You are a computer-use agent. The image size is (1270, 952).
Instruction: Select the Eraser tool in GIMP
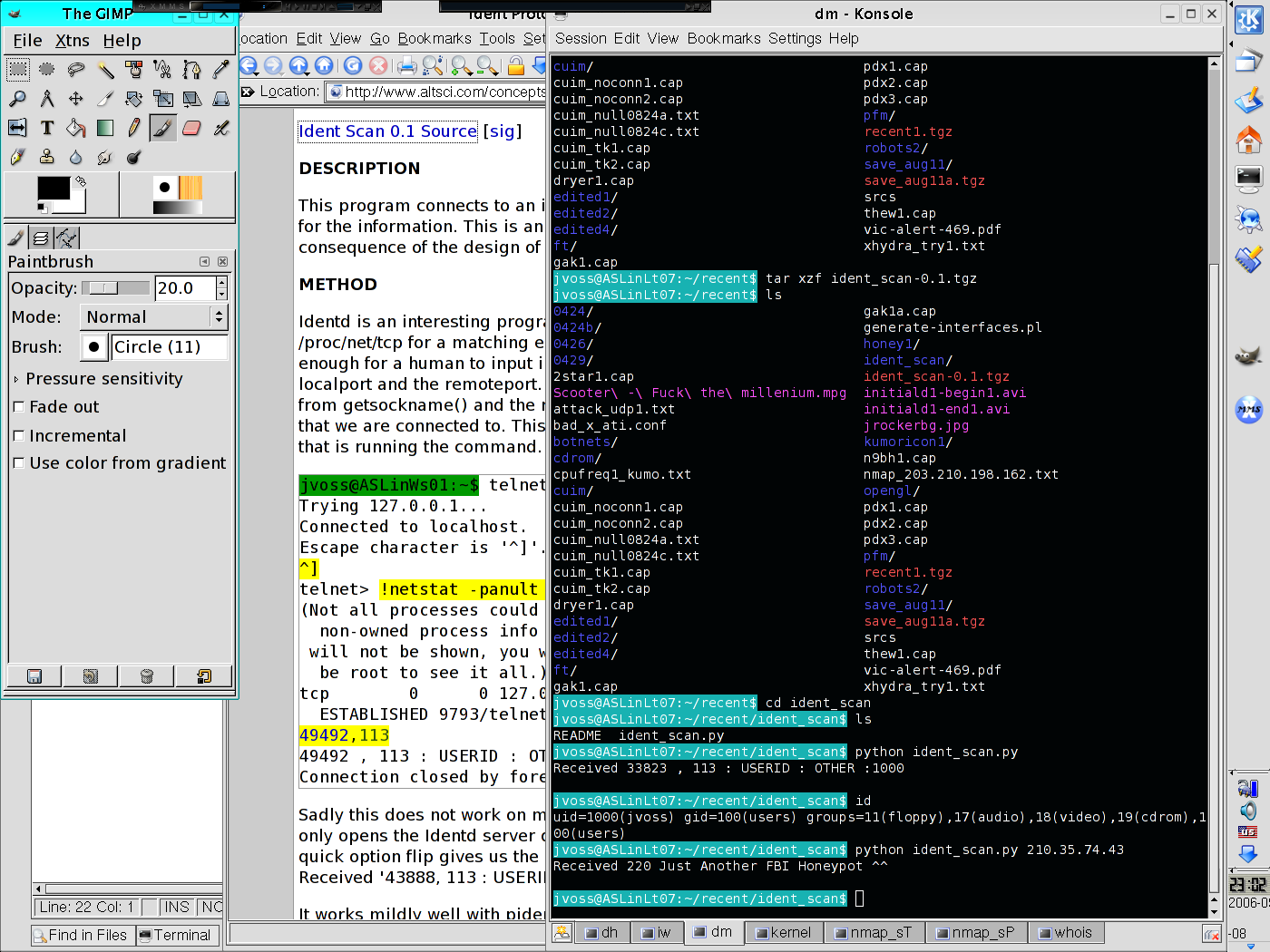click(x=191, y=128)
